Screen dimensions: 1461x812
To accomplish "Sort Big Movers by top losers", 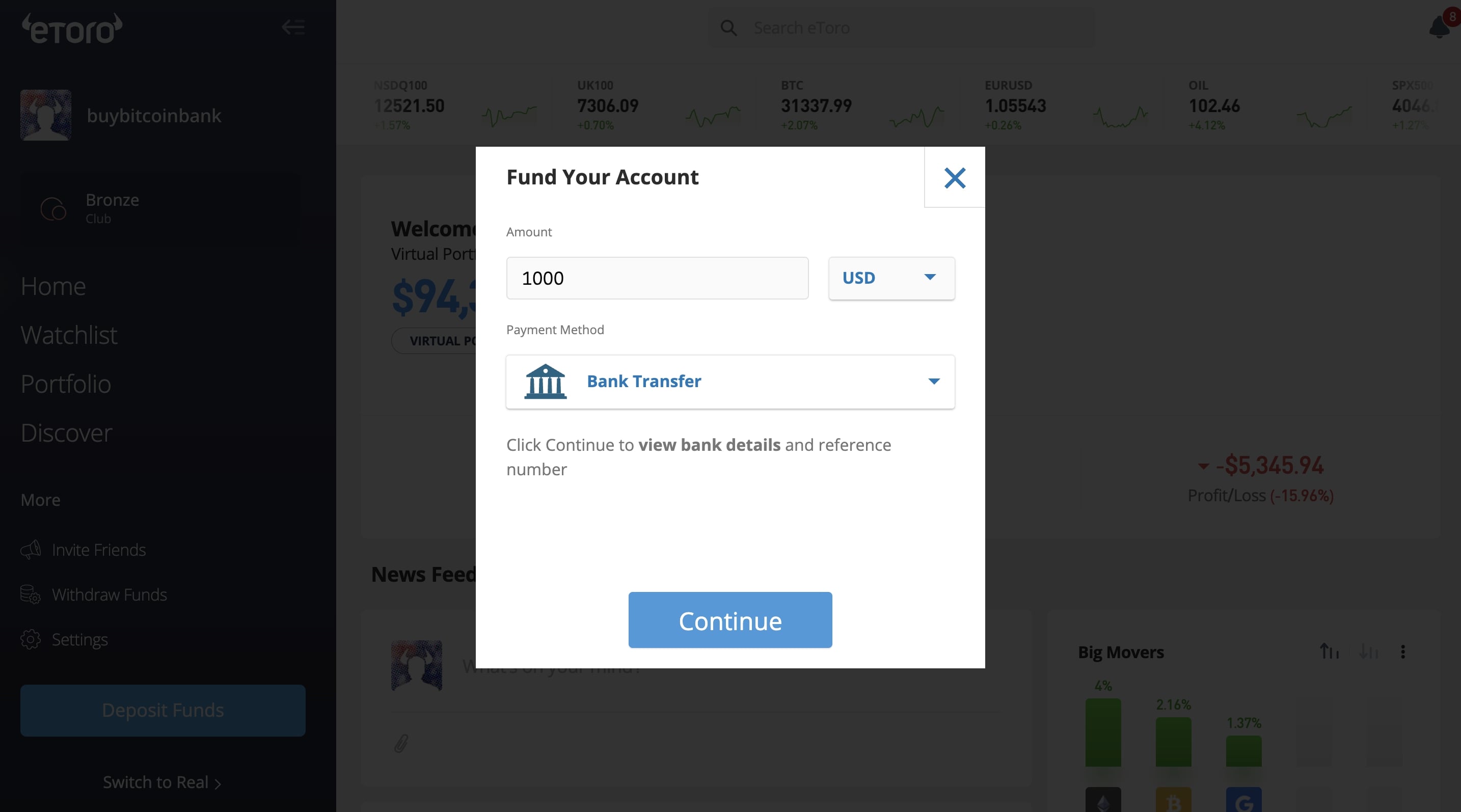I will click(1368, 652).
